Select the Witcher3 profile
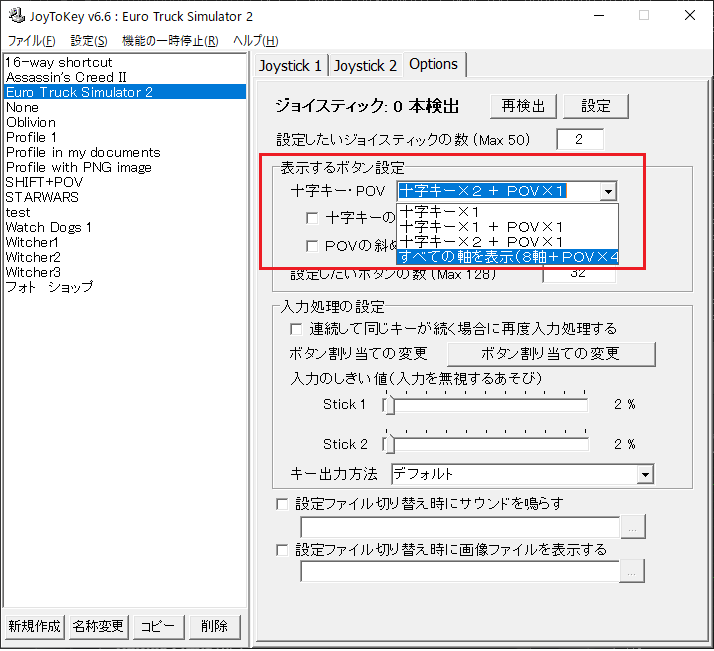Screen dimensions: 714x651 tap(125, 273)
